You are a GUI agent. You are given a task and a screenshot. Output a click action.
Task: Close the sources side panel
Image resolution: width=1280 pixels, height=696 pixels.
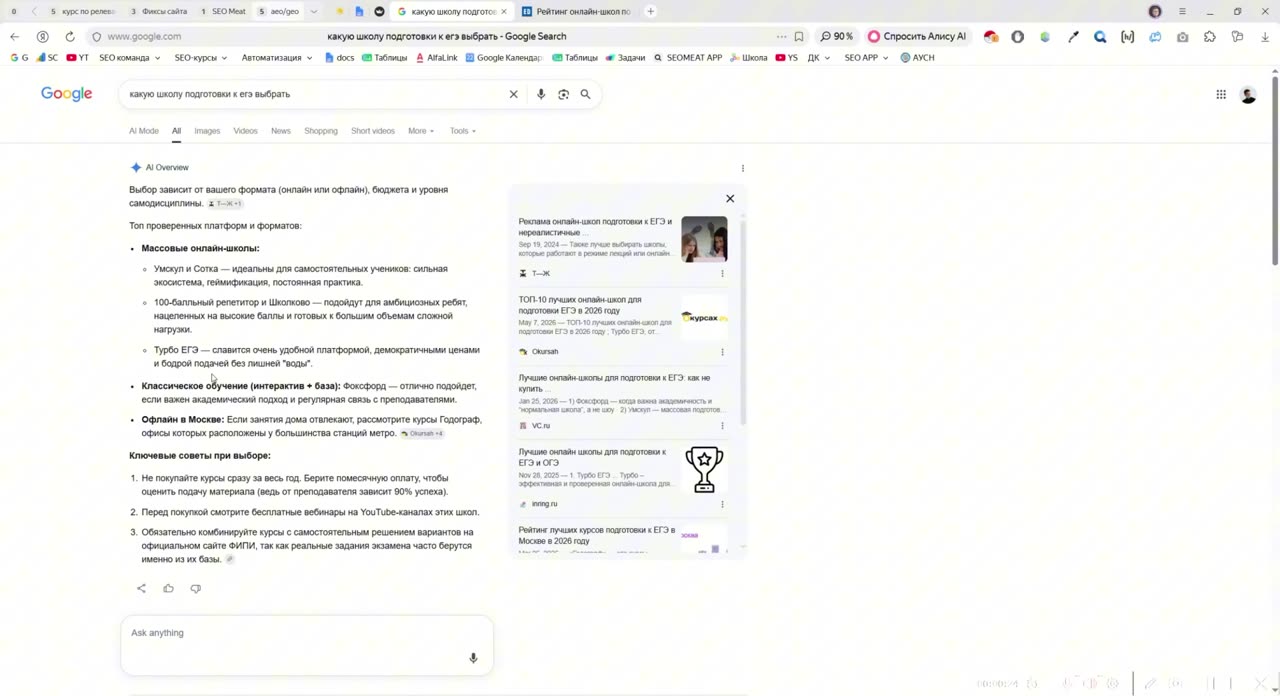[730, 198]
